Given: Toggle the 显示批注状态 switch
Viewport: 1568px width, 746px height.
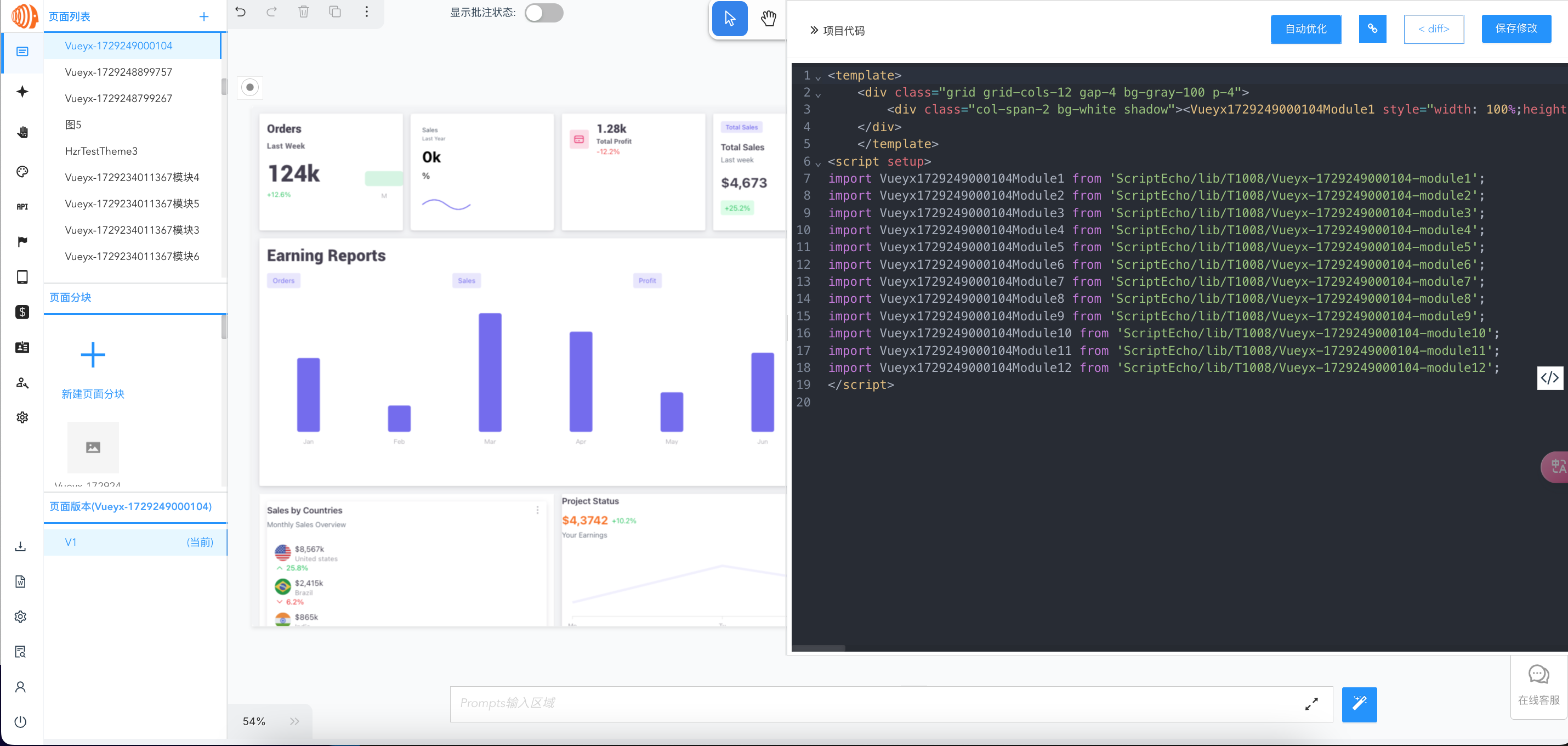Looking at the screenshot, I should (x=543, y=13).
